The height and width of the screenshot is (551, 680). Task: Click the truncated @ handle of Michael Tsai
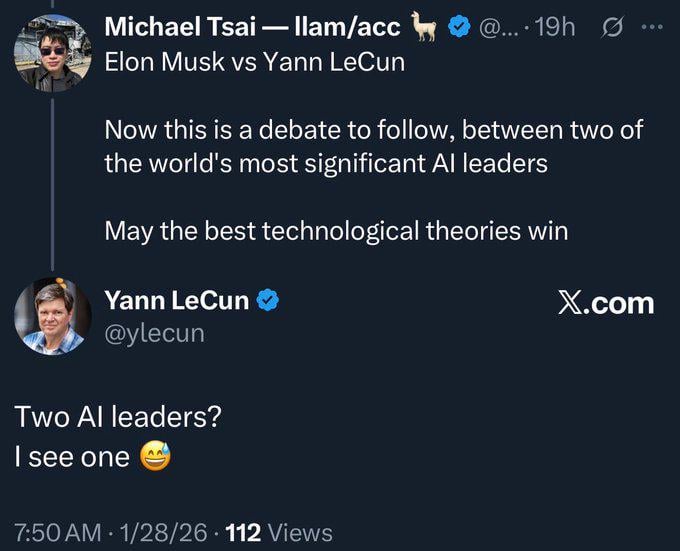498,27
